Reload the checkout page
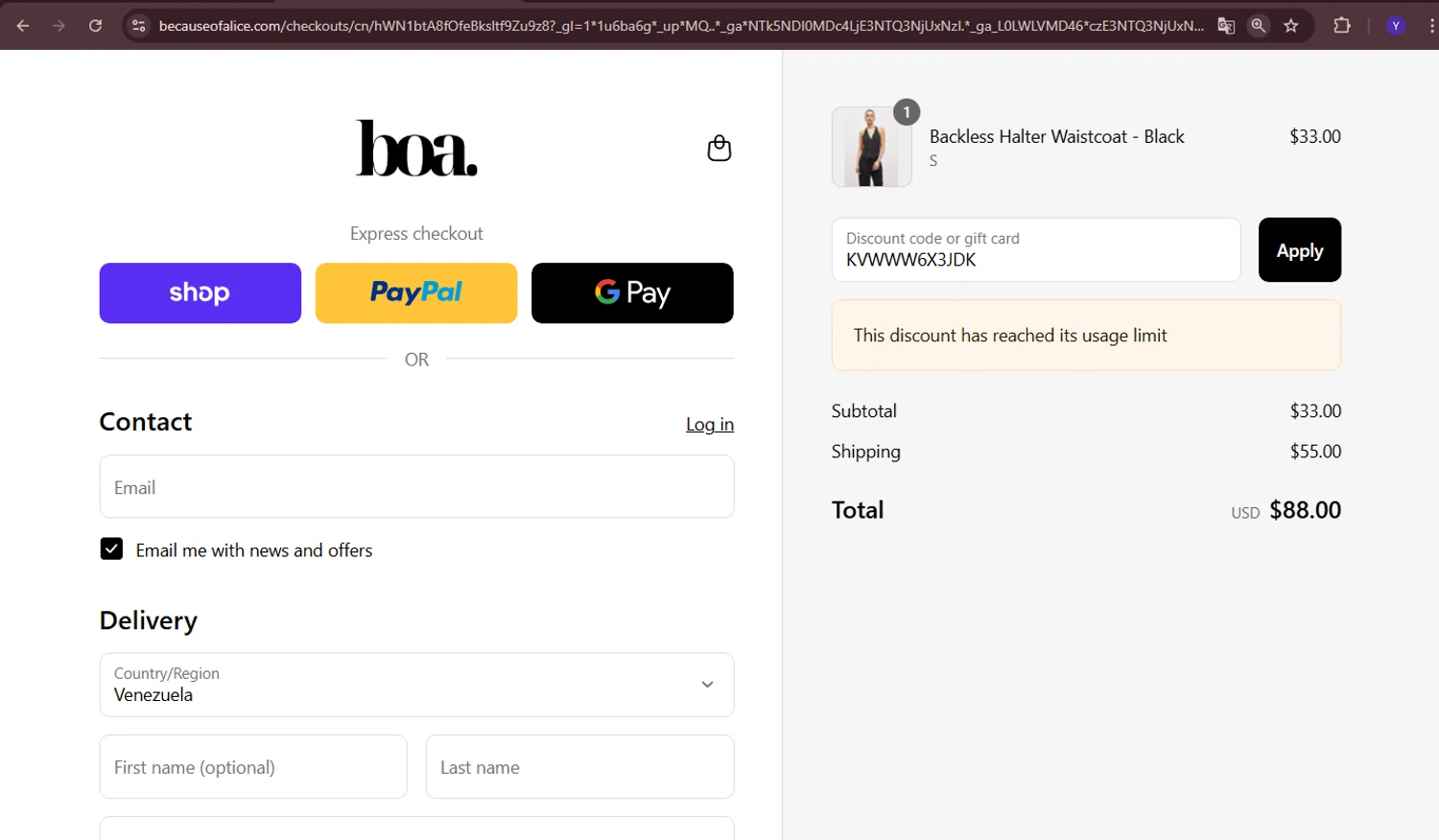 click(x=95, y=26)
